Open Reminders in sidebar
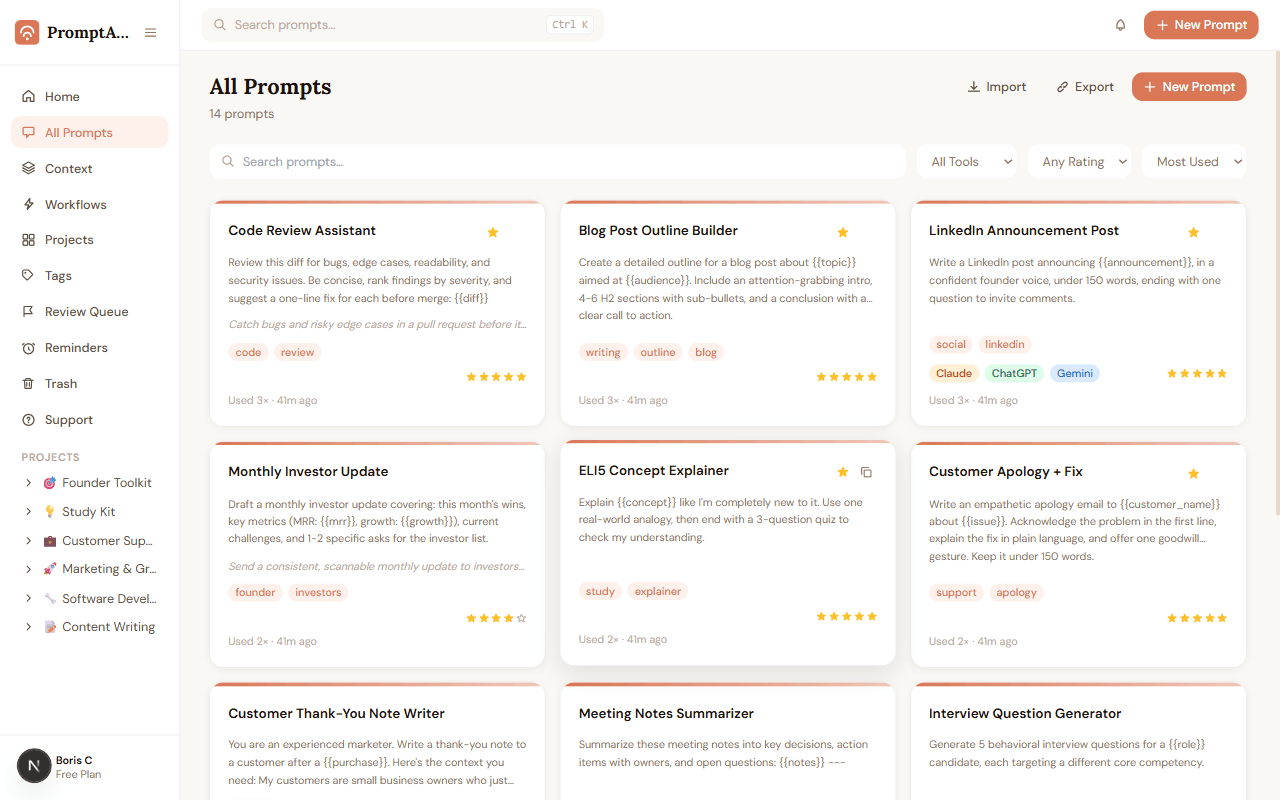 click(x=90, y=348)
